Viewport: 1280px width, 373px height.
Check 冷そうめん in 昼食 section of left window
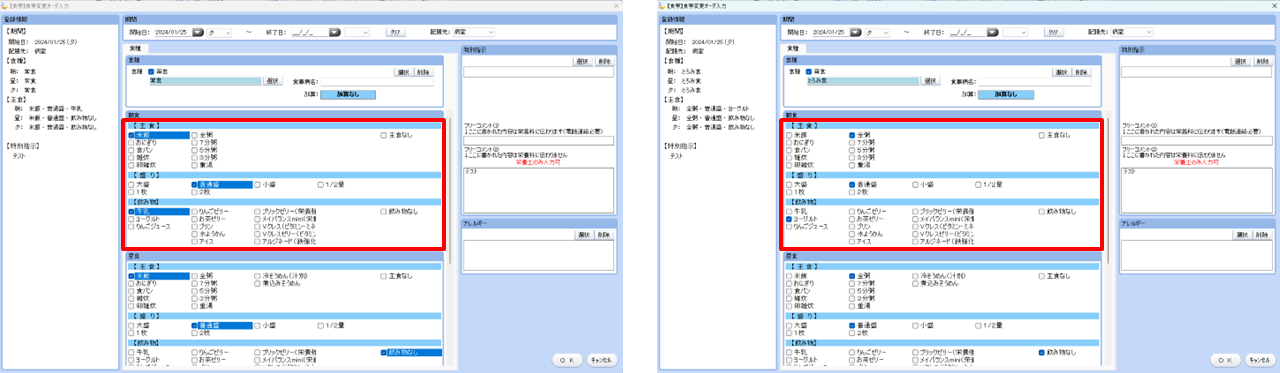[x=257, y=275]
